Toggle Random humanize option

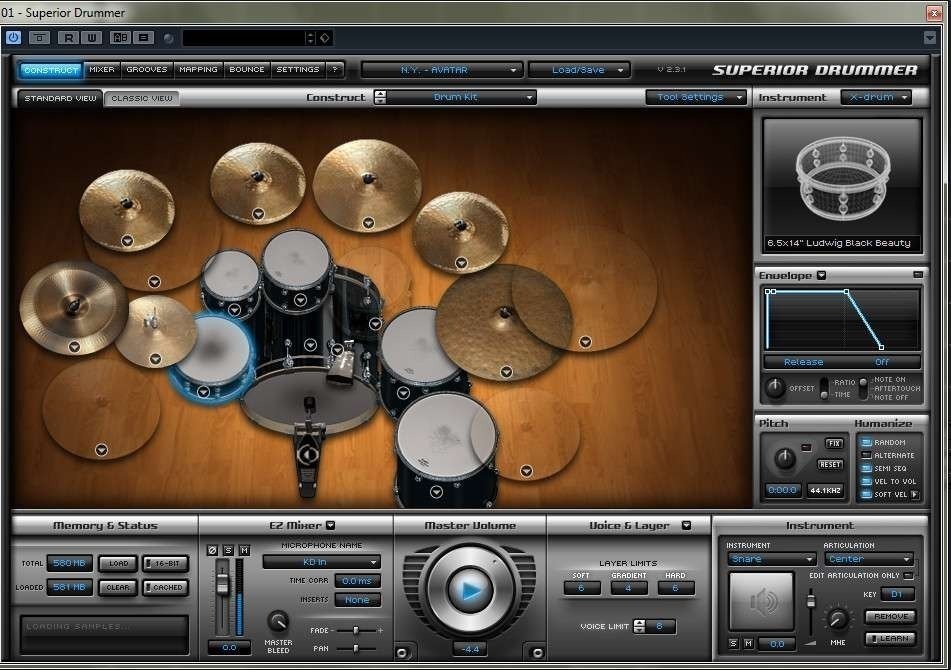[866, 443]
